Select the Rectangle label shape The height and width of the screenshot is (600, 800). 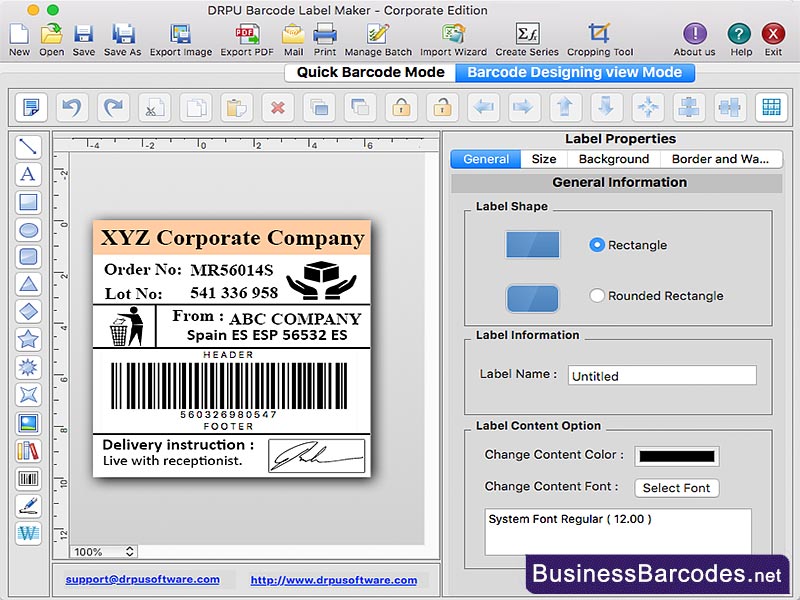(x=599, y=245)
